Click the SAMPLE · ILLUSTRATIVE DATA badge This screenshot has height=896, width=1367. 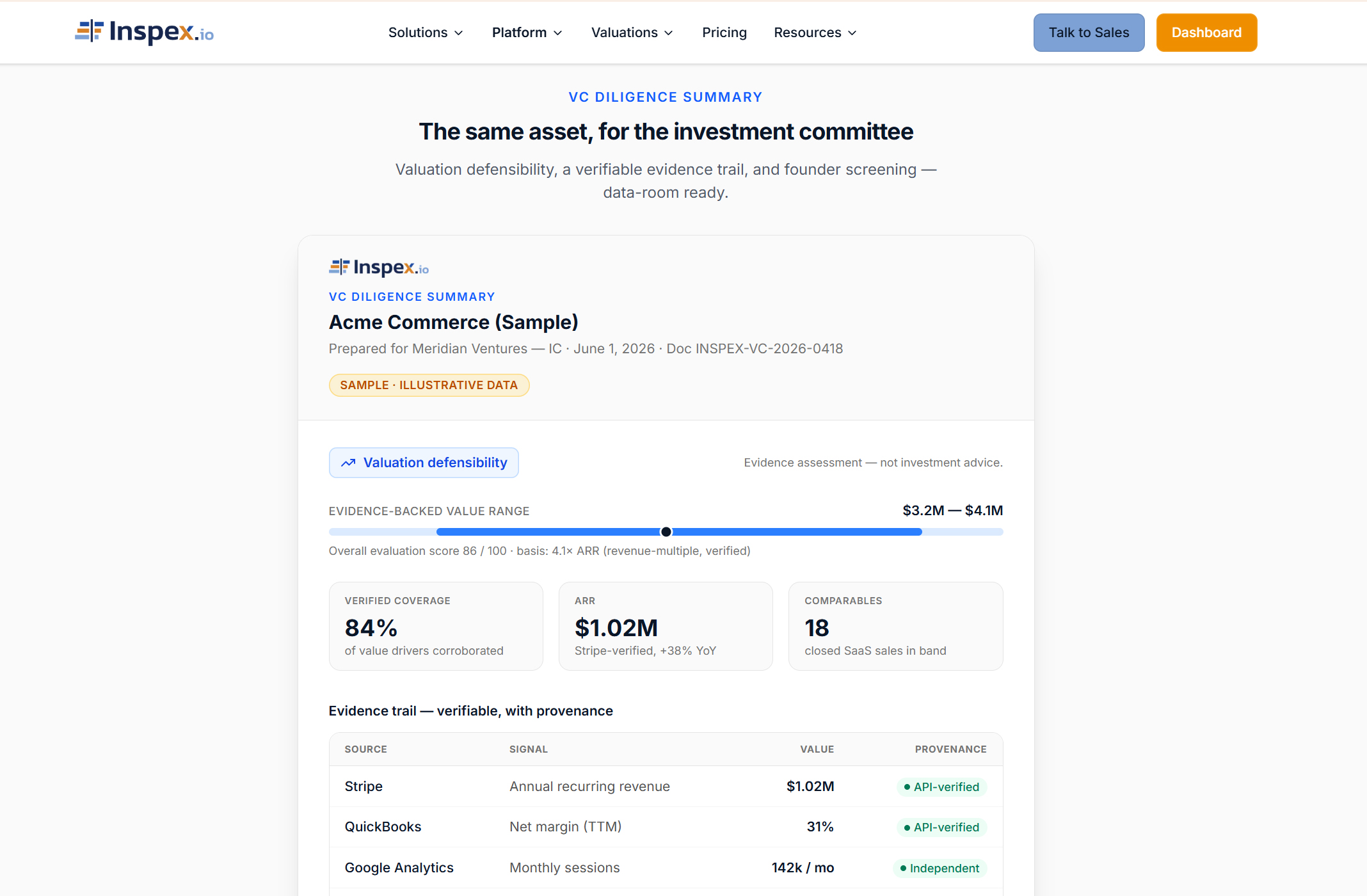point(429,385)
